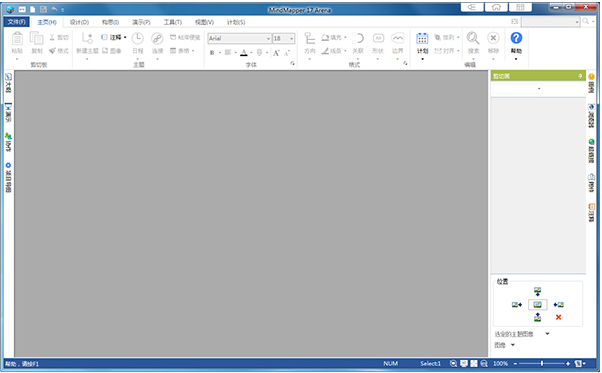The image size is (602, 373).
Task: Open the Presentation (演示) left sidebar tab
Action: (8, 112)
